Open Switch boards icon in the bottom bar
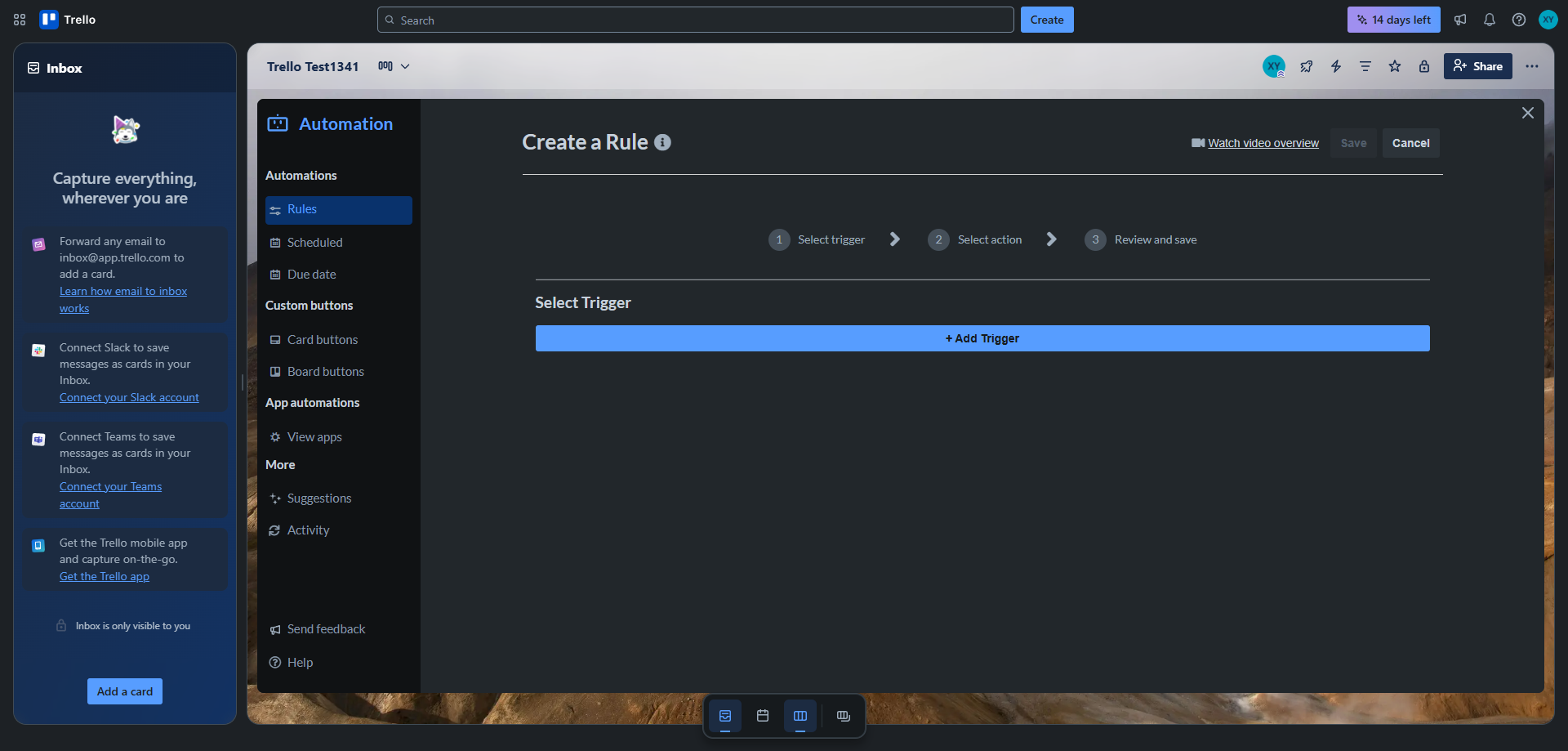This screenshot has width=1568, height=751. [844, 716]
